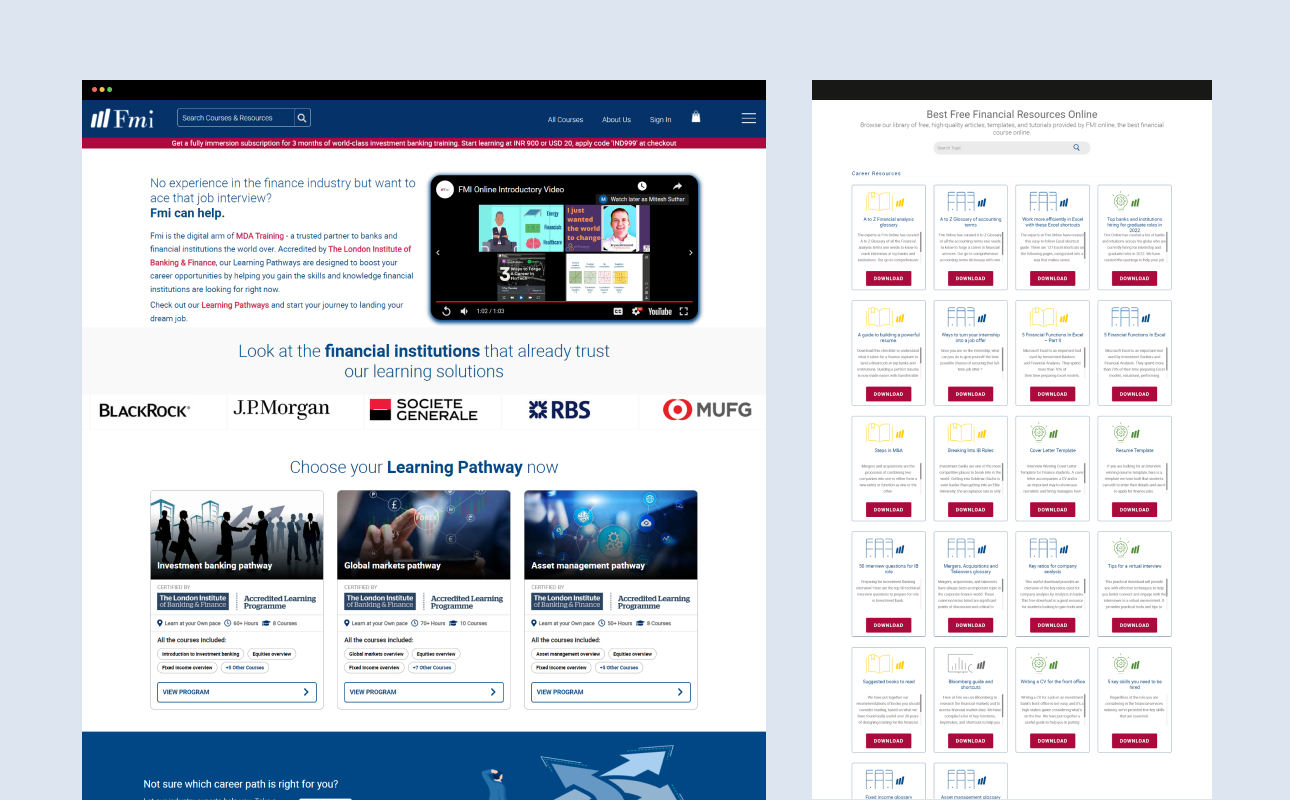Click the replay icon in the video controls
Image resolution: width=1290 pixels, height=800 pixels.
(x=447, y=311)
